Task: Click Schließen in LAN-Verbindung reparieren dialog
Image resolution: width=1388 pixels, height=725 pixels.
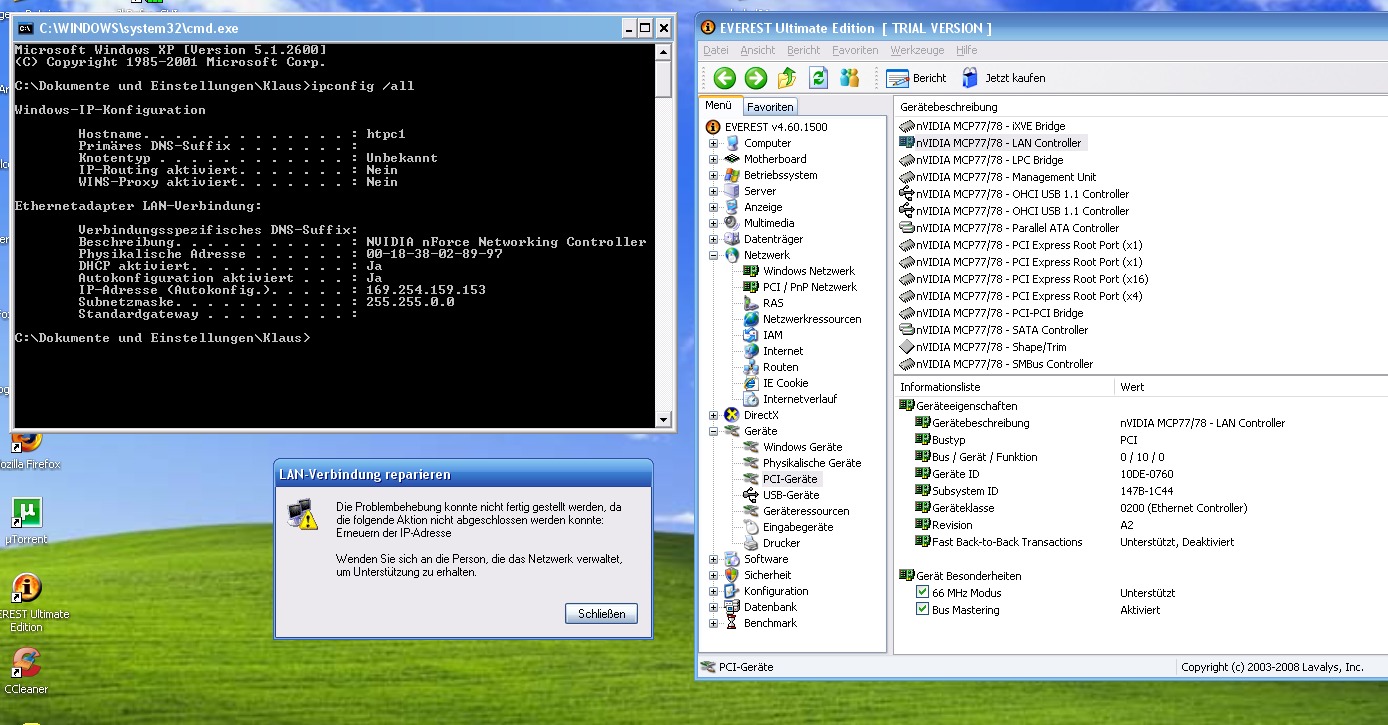Action: [x=602, y=614]
